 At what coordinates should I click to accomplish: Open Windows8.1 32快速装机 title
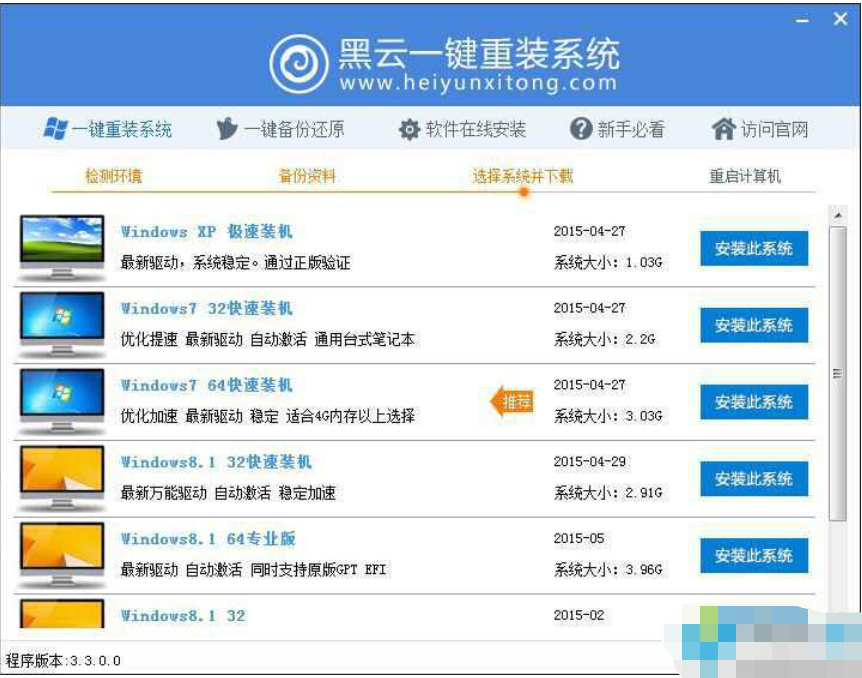tap(216, 462)
